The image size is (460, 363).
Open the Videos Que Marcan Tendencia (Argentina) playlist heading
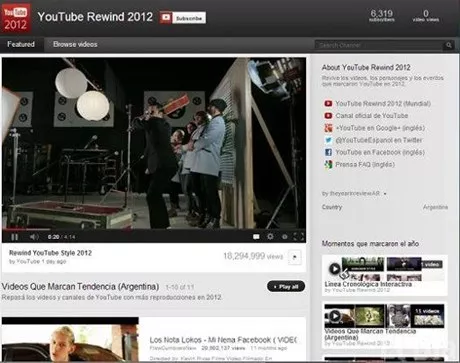point(80,287)
